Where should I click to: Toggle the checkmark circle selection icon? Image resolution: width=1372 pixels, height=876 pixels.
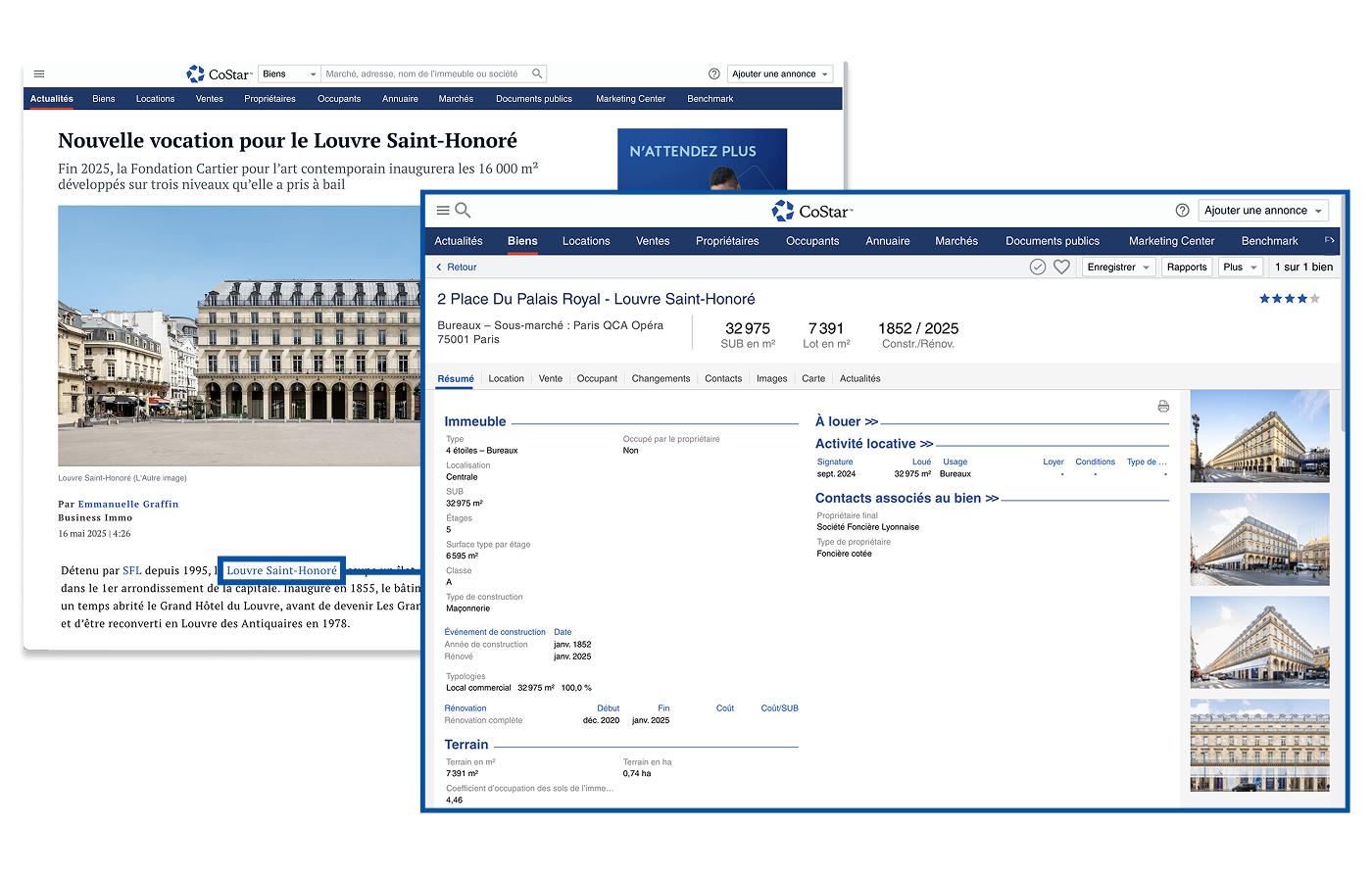(x=1038, y=267)
